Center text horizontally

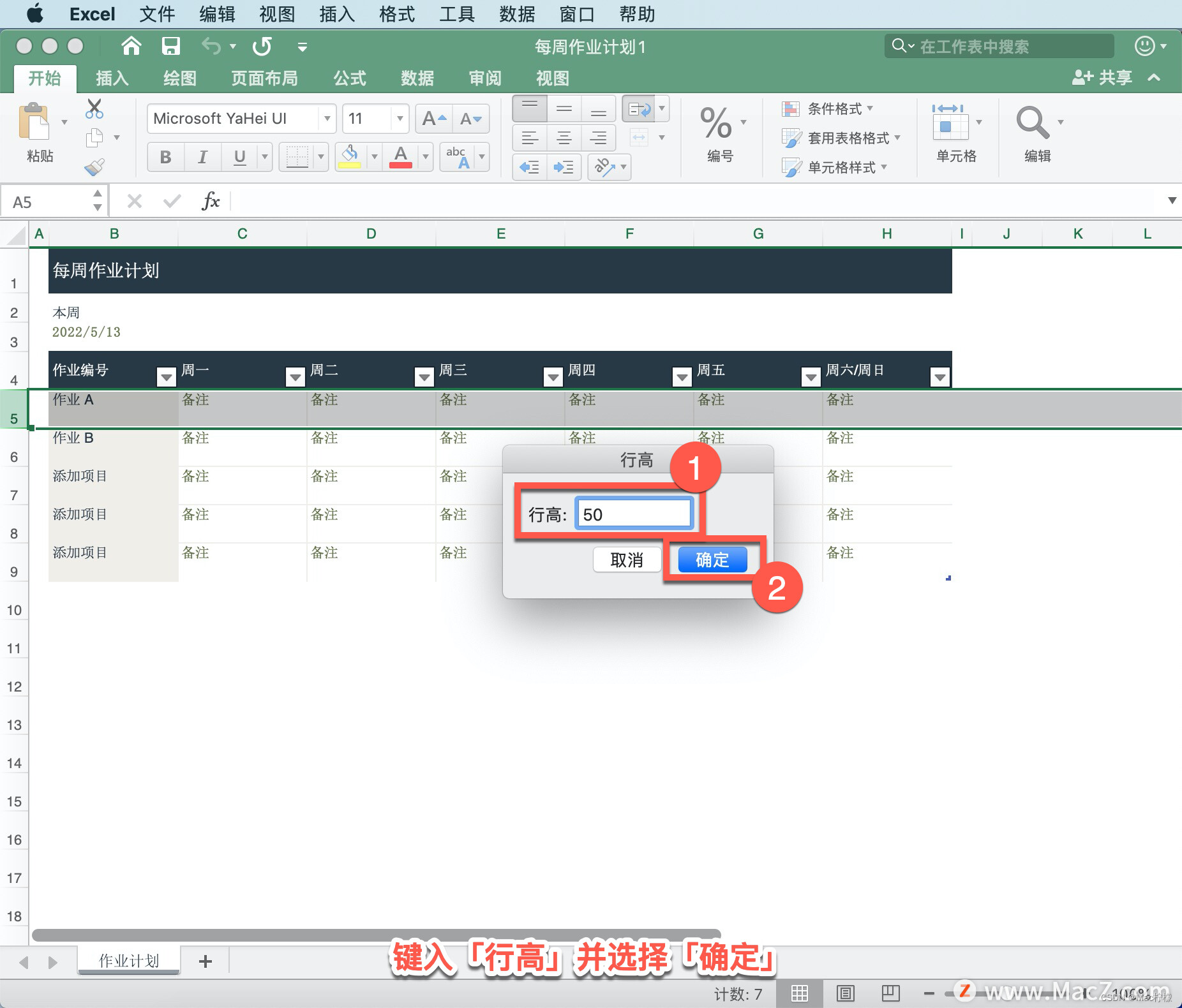click(x=564, y=137)
